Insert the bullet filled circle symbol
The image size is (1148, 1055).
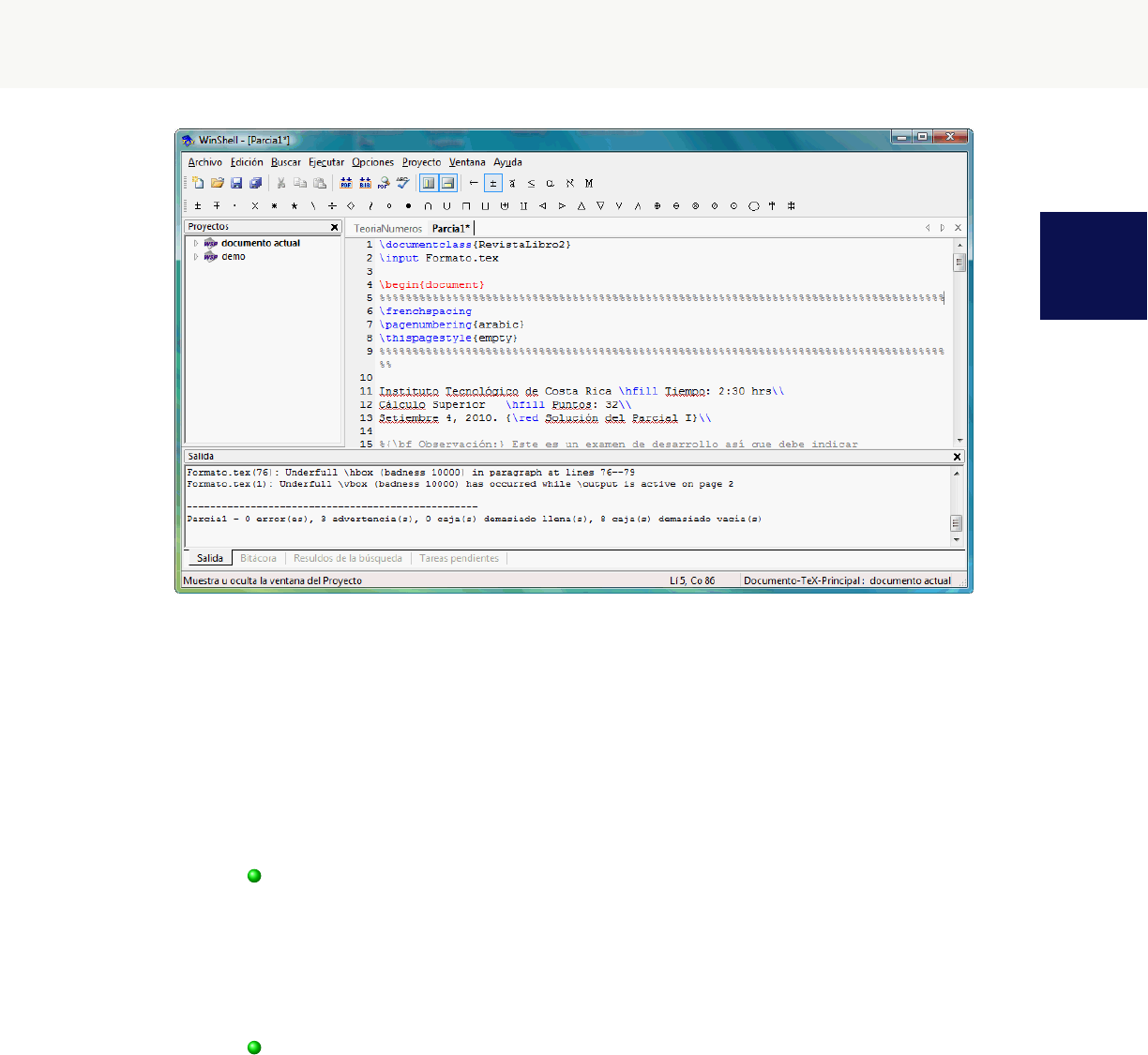point(408,205)
